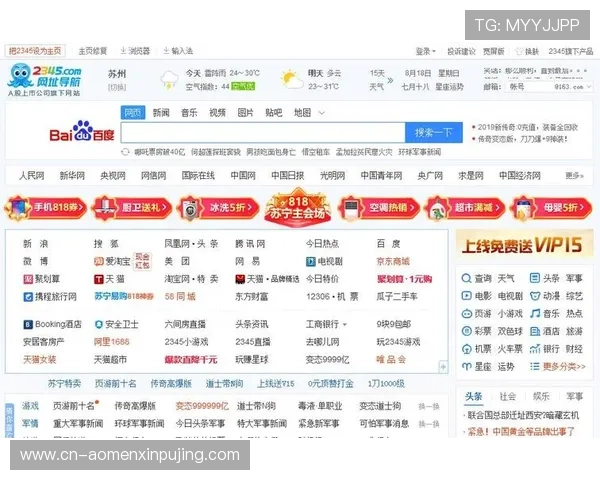The image size is (600, 480).
Task: Click the 空调热销 banner
Action: (378, 208)
